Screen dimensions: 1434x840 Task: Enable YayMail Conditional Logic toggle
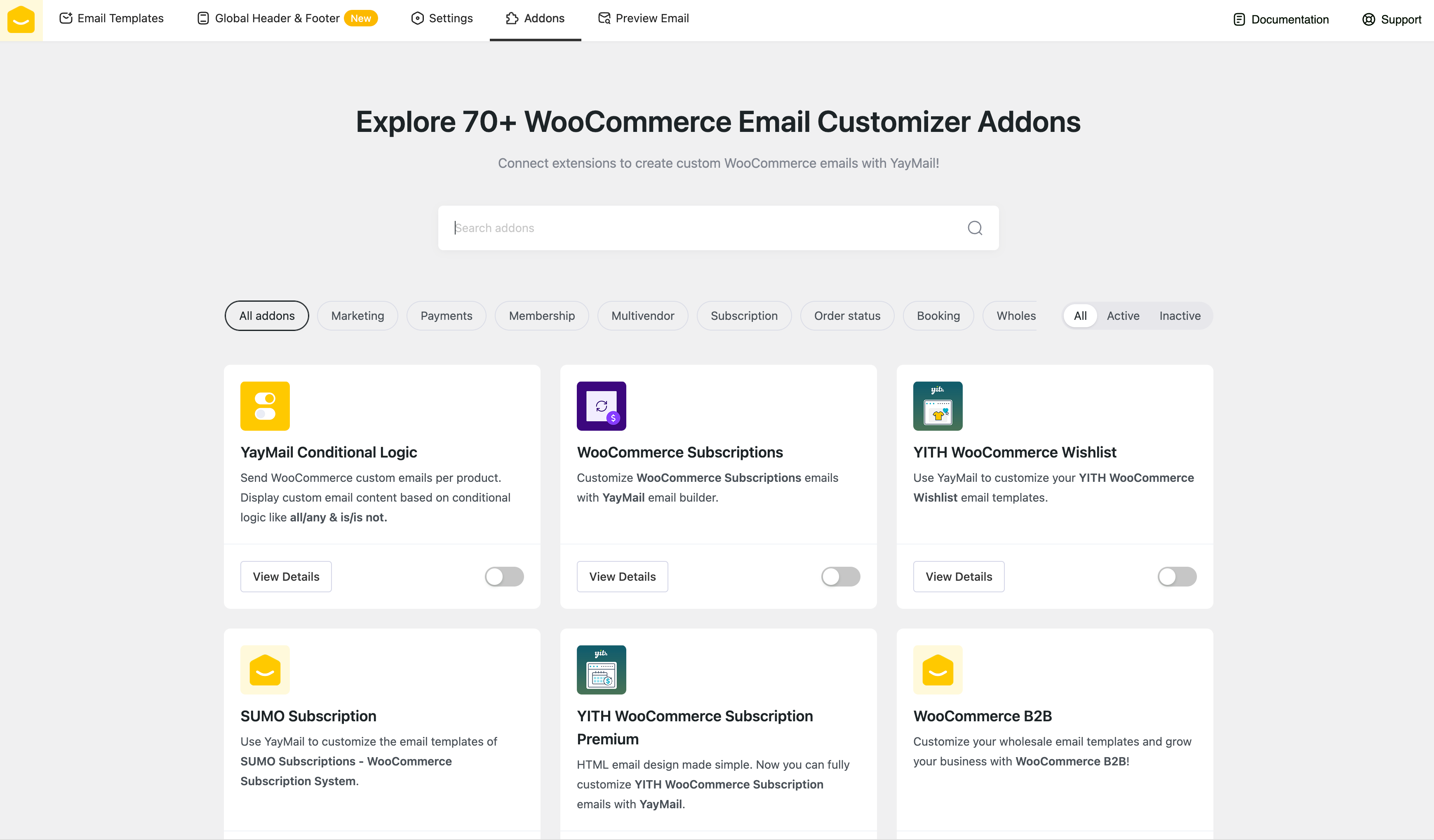(503, 577)
